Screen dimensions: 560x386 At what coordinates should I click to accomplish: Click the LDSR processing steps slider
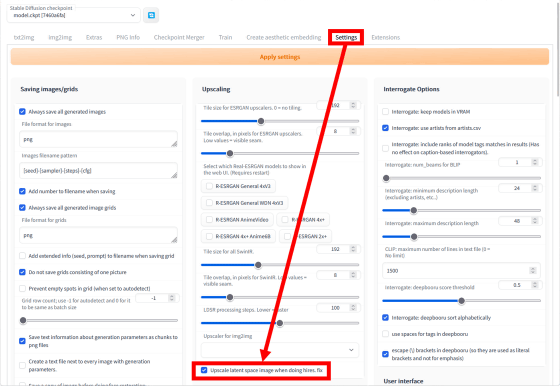[280, 323]
